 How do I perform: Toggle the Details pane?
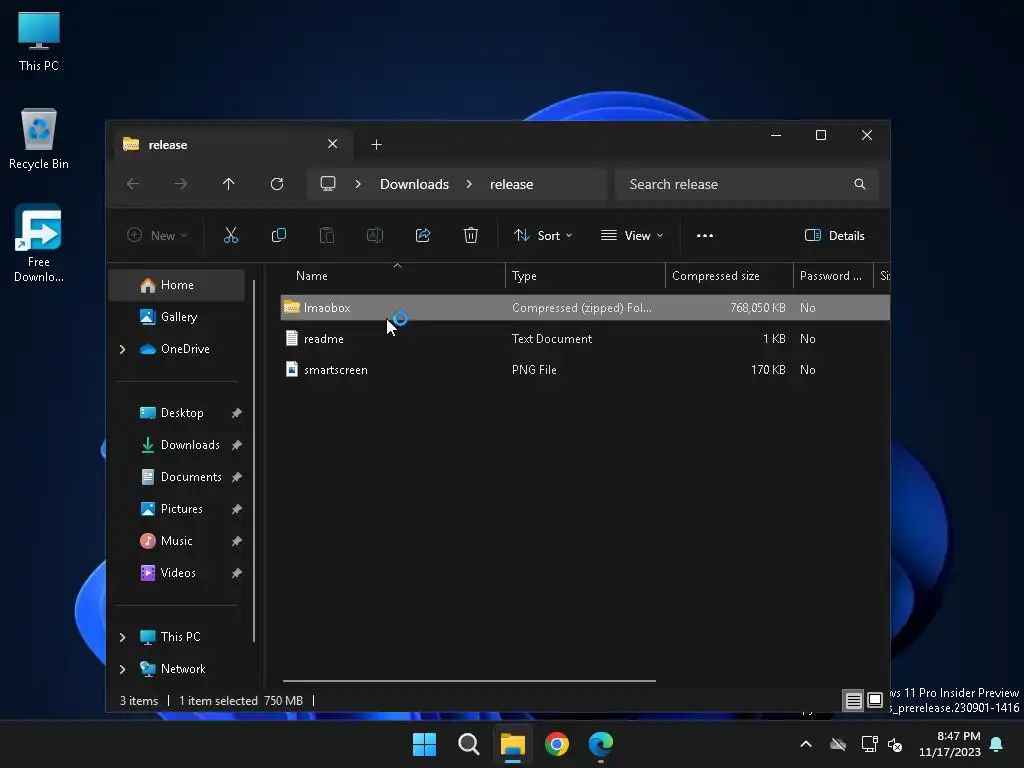pyautogui.click(x=835, y=236)
